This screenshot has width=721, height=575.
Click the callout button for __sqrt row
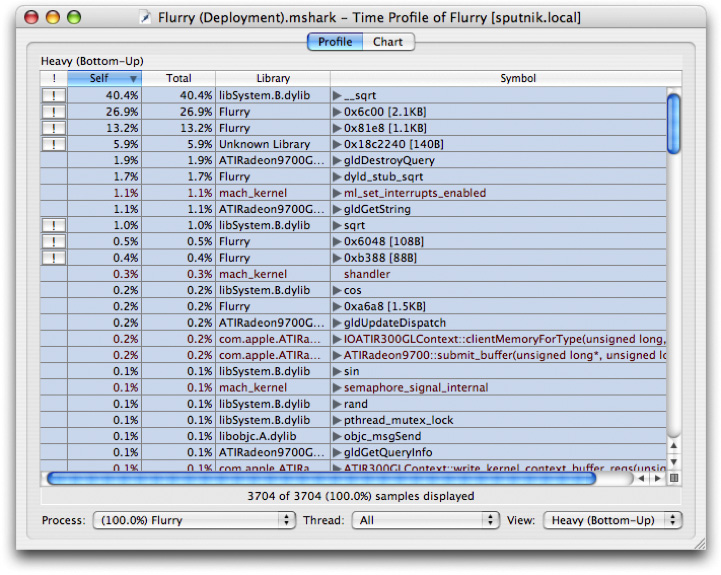point(54,95)
